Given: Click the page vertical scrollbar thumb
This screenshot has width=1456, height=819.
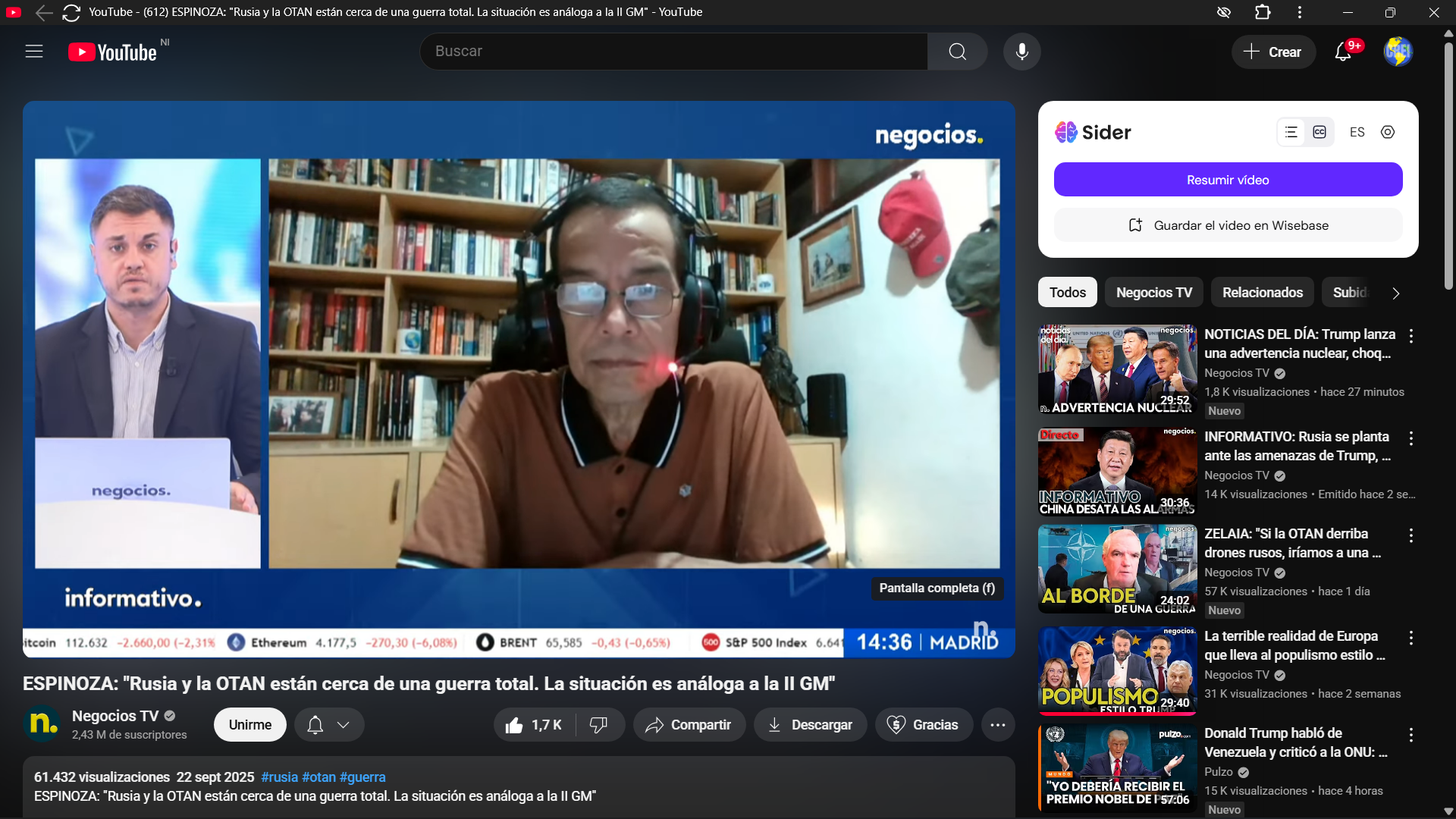Looking at the screenshot, I should (1448, 167).
